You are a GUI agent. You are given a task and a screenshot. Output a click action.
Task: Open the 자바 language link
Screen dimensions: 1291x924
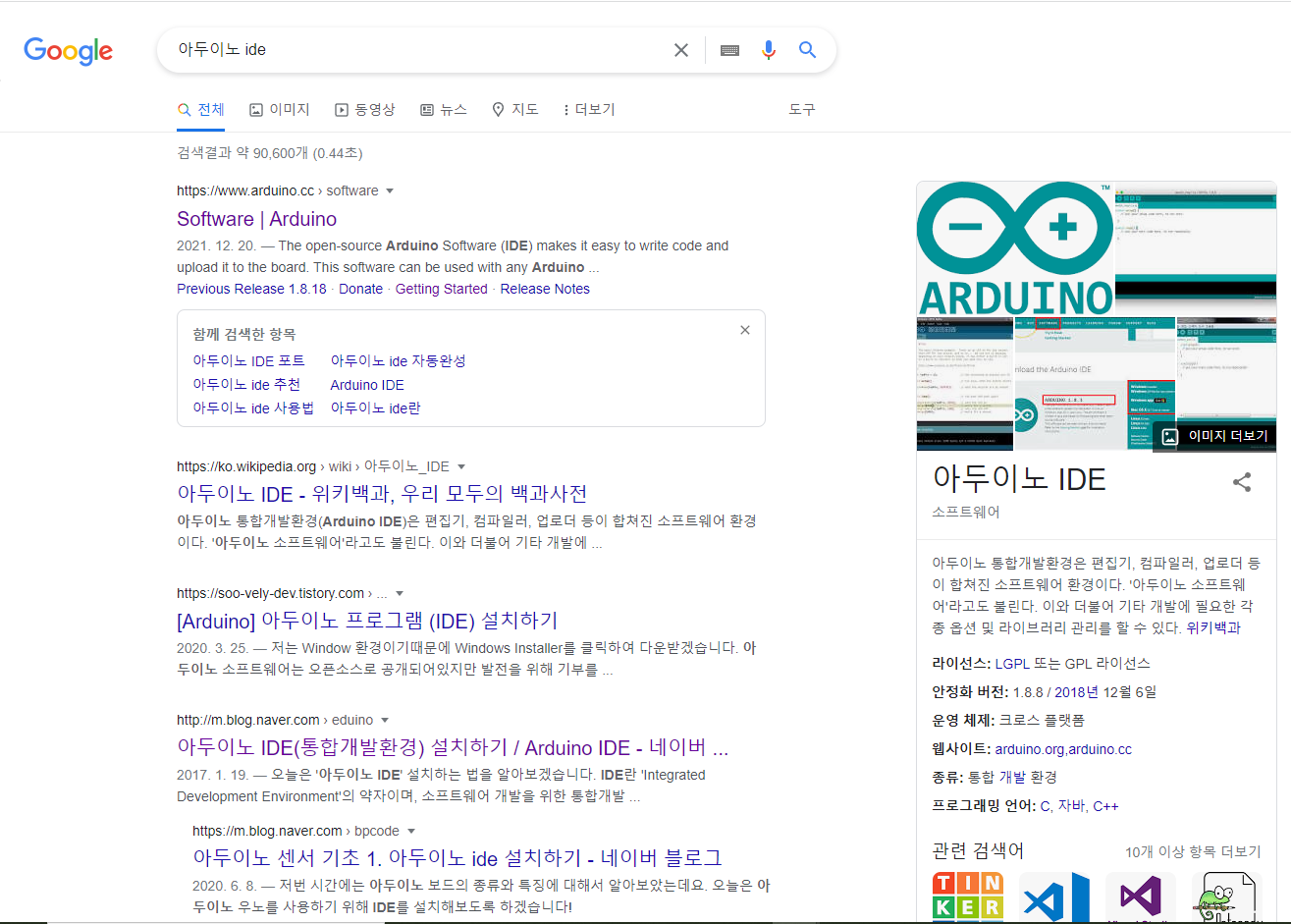(x=1070, y=806)
